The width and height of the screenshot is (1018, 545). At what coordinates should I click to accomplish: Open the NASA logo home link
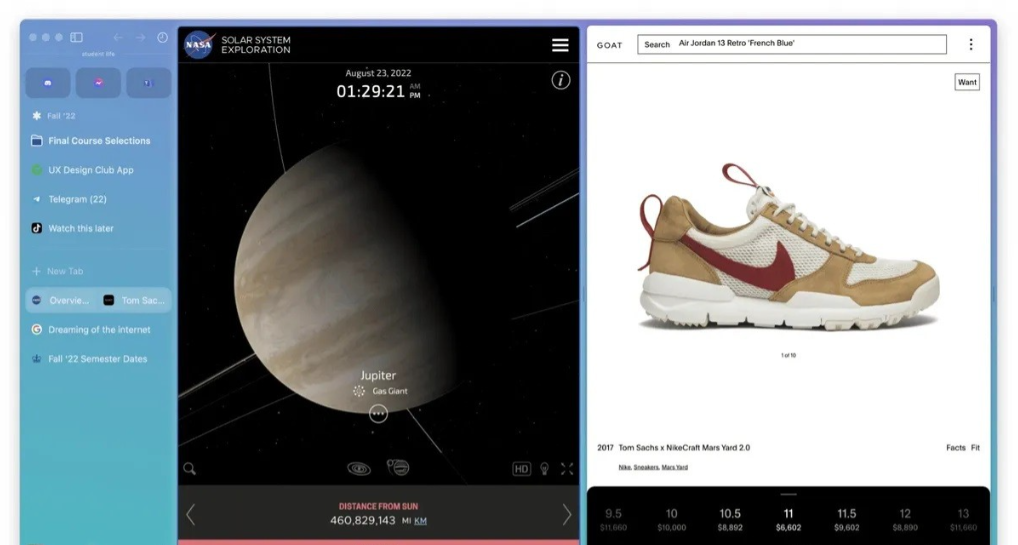coord(199,45)
